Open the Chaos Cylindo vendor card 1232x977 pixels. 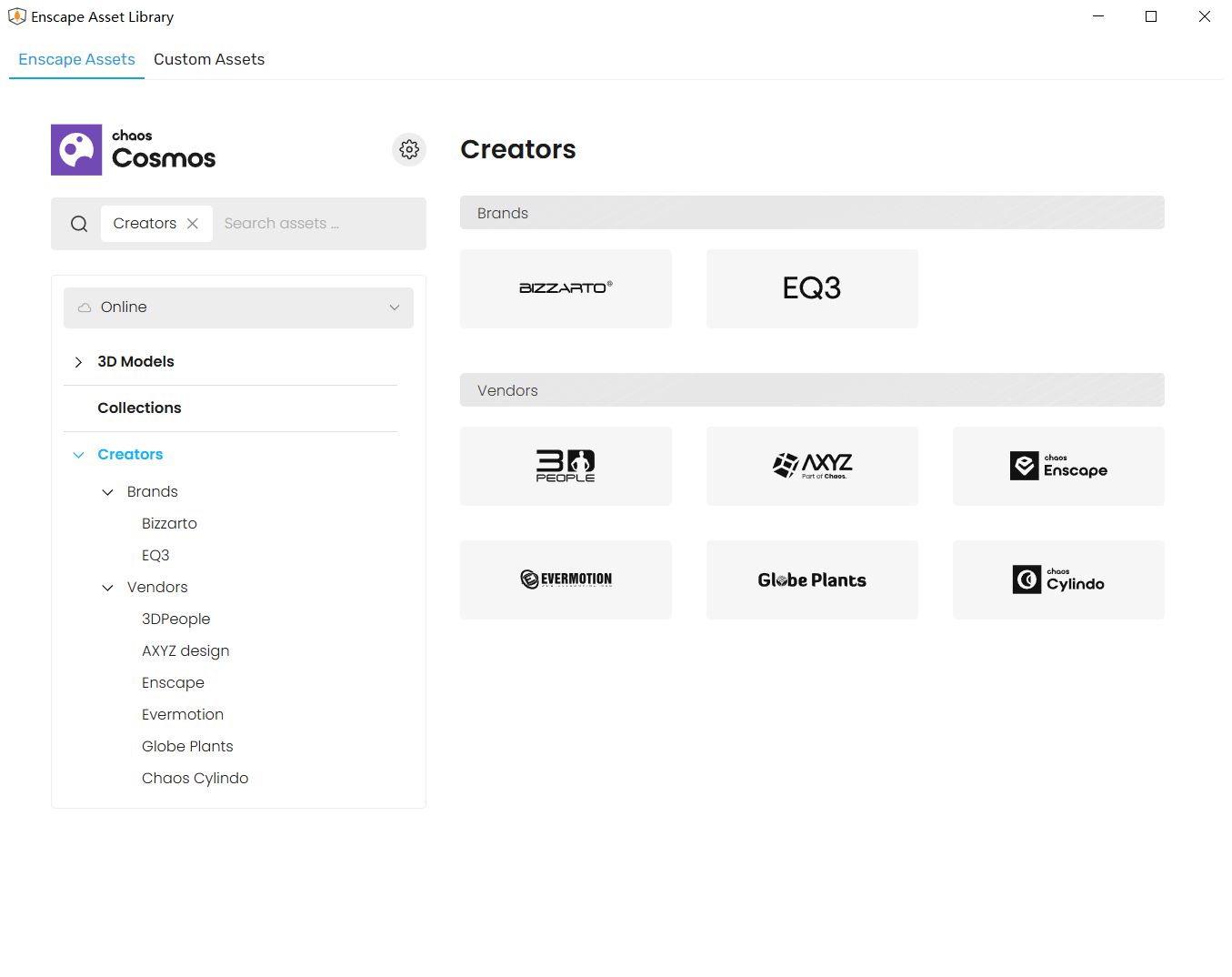pyautogui.click(x=1058, y=579)
